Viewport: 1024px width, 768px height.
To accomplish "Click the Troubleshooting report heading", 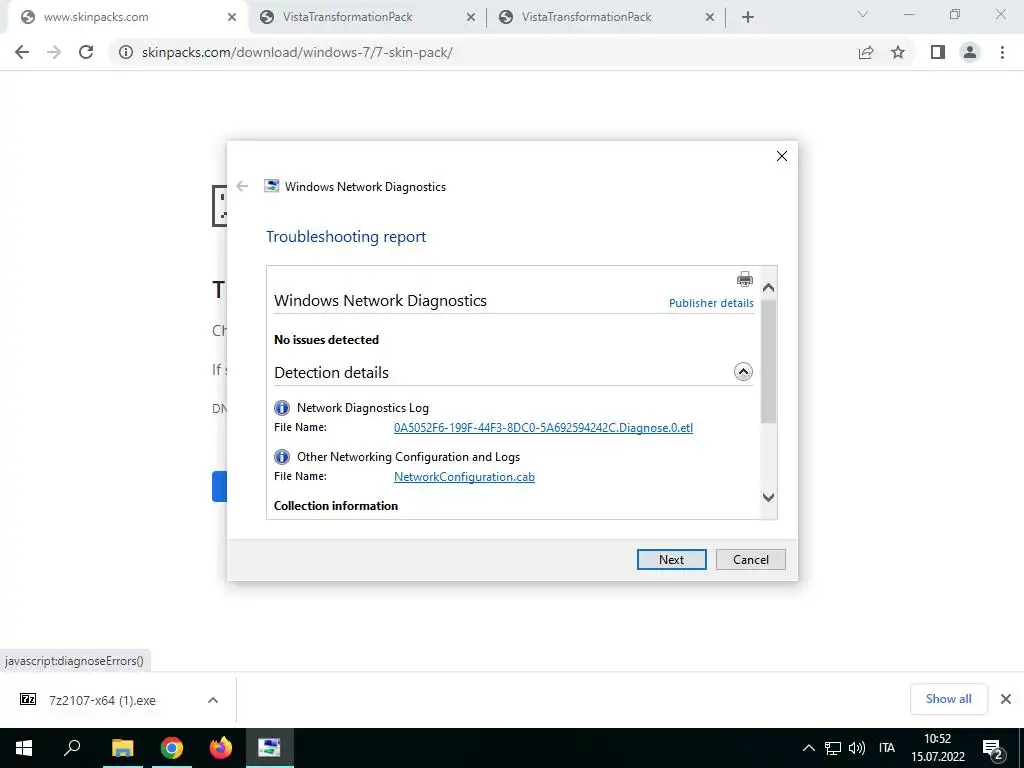I will click(345, 236).
